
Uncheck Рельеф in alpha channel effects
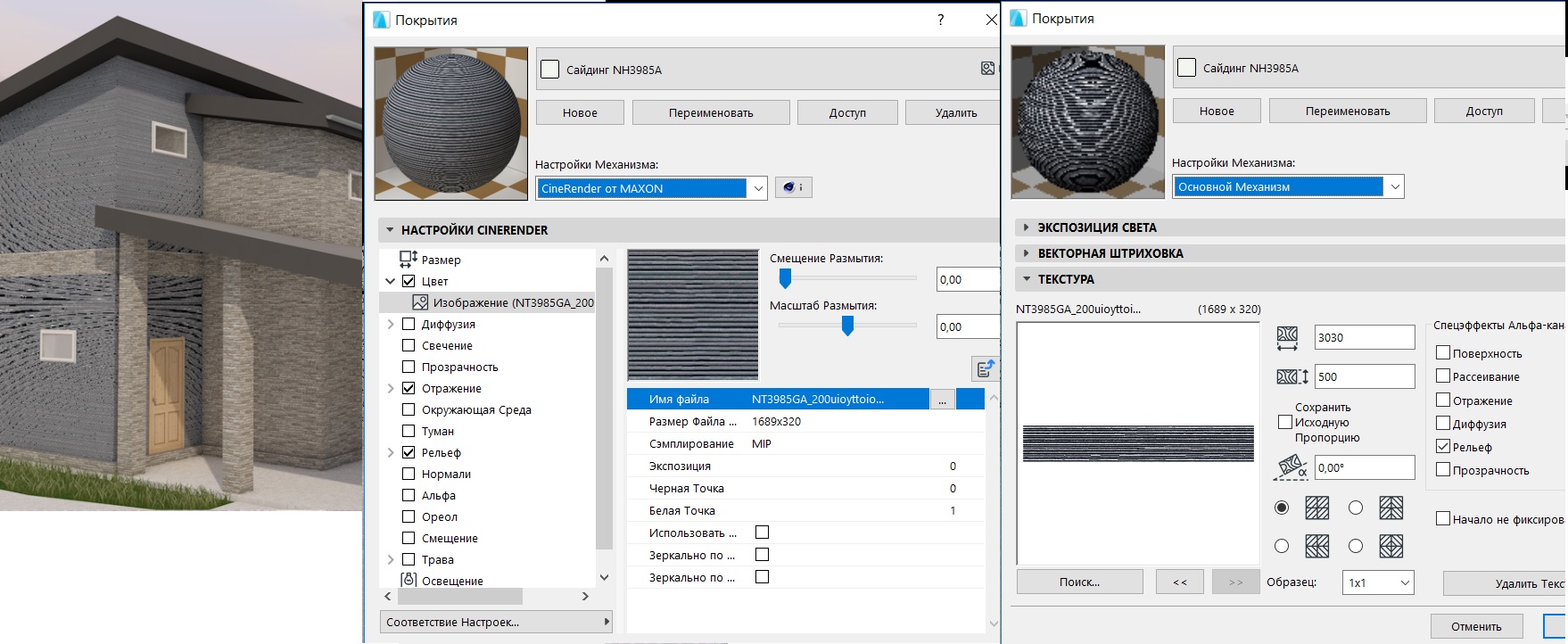(x=1443, y=446)
